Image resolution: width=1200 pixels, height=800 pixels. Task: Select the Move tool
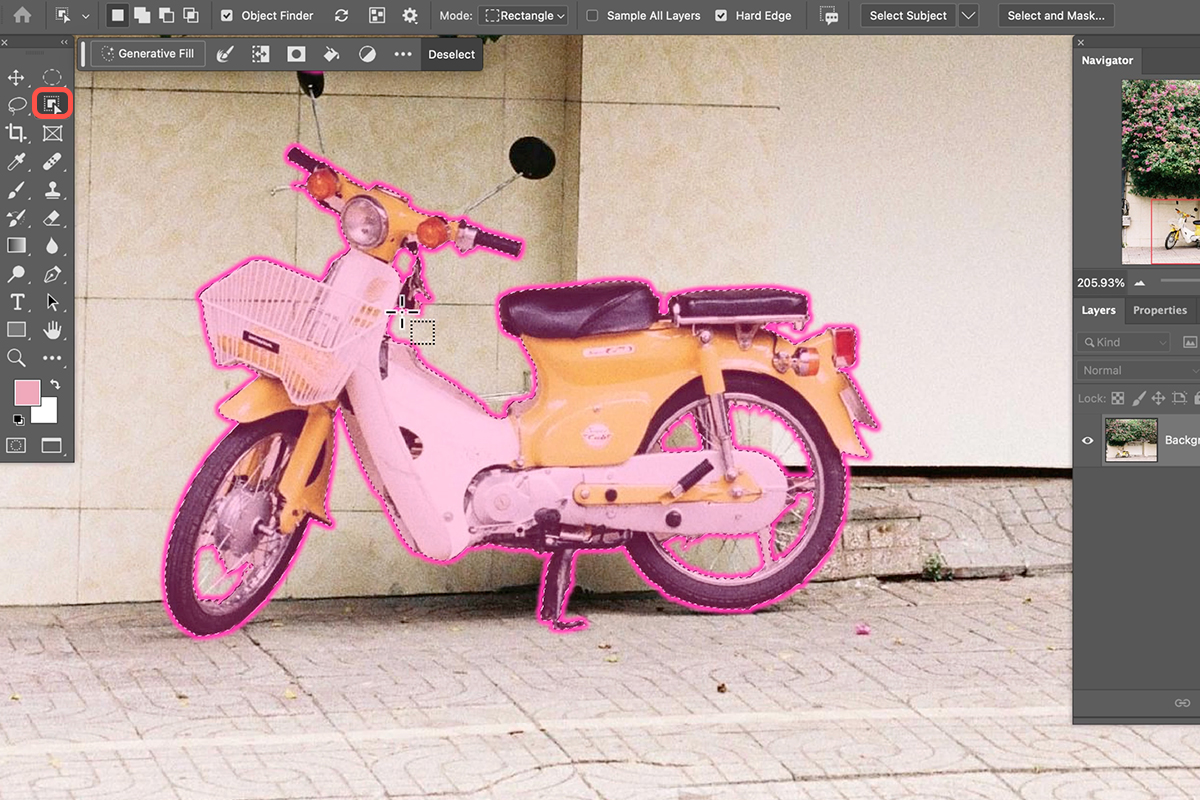click(x=16, y=78)
